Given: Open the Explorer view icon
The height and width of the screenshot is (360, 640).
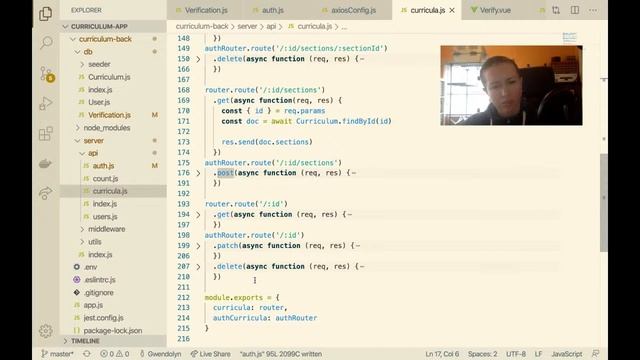Looking at the screenshot, I should point(46,13).
